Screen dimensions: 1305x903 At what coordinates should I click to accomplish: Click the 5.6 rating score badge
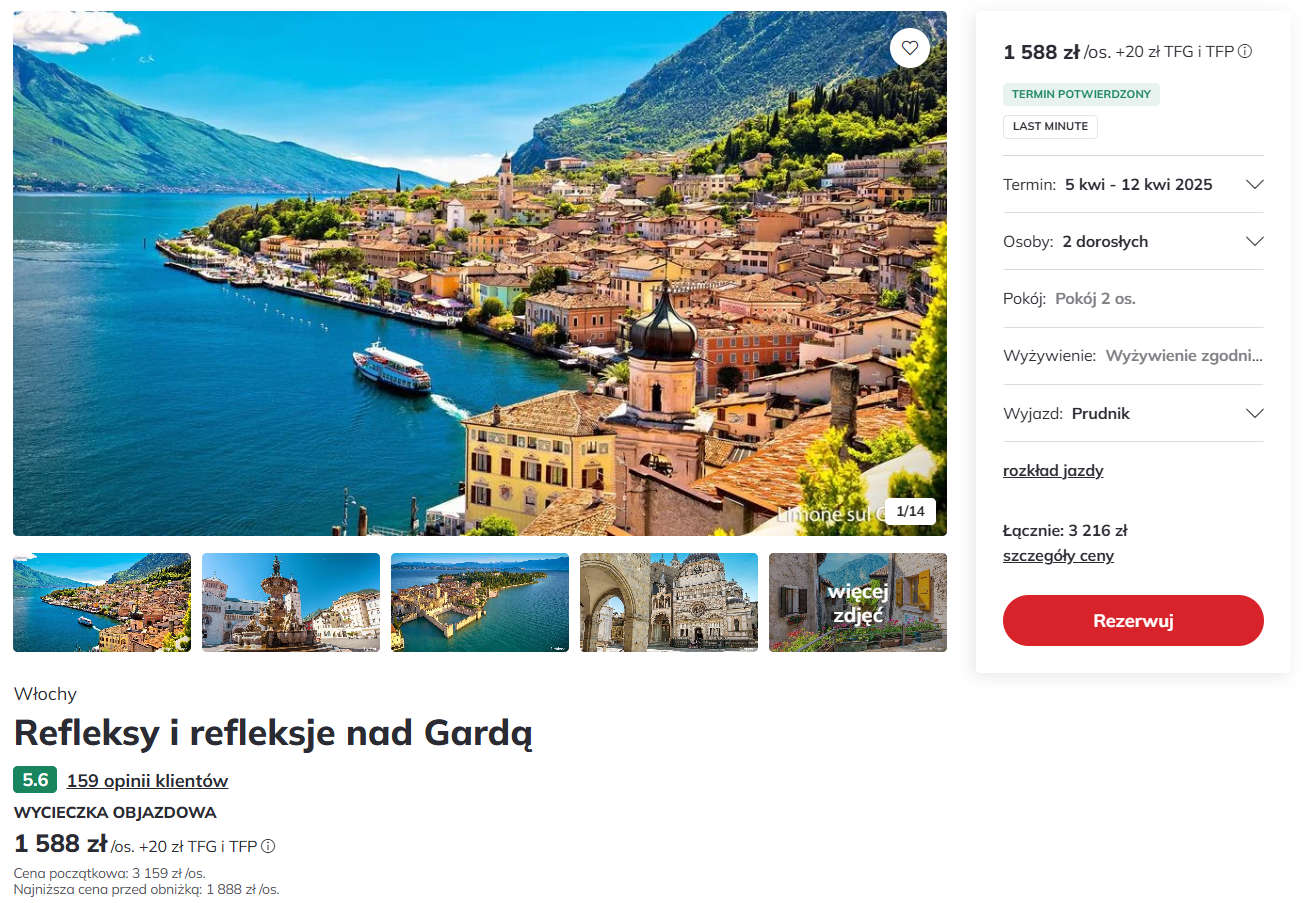(35, 780)
